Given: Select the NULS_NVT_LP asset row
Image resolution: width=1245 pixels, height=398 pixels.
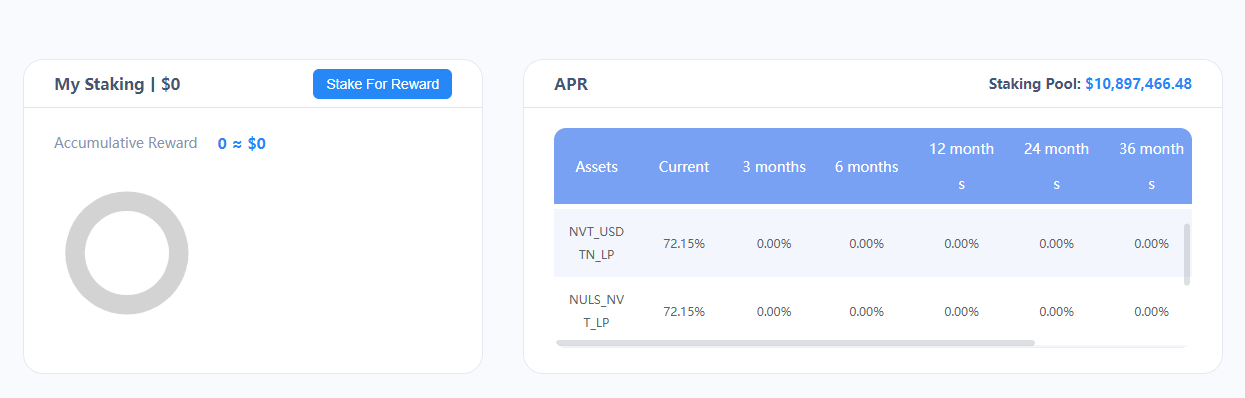Looking at the screenshot, I should [x=868, y=311].
